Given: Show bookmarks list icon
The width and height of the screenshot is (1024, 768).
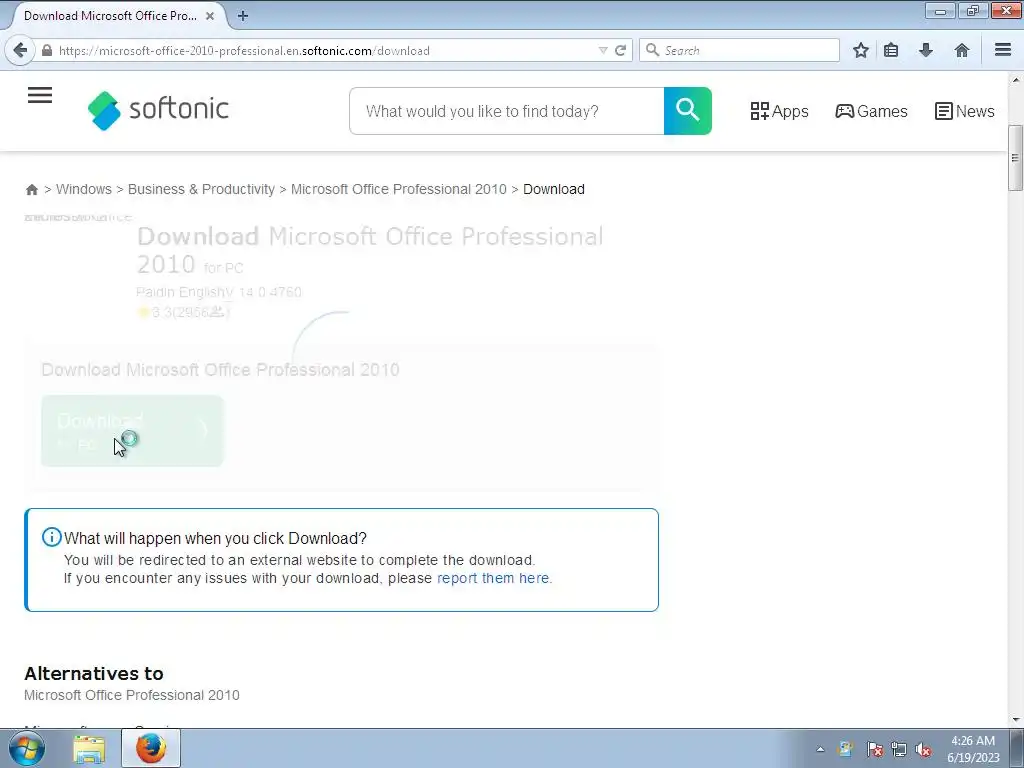Looking at the screenshot, I should tap(891, 50).
